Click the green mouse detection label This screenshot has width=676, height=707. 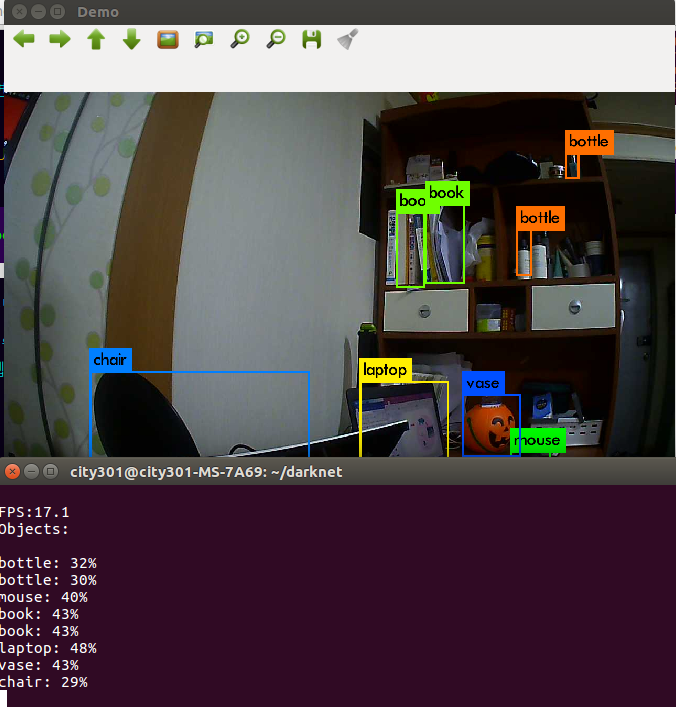pyautogui.click(x=538, y=440)
